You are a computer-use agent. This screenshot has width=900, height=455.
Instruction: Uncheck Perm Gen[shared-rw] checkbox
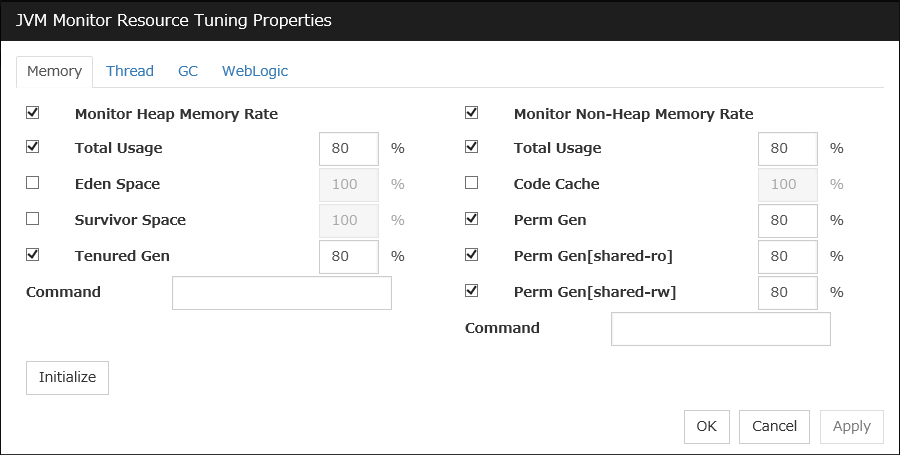click(x=472, y=291)
